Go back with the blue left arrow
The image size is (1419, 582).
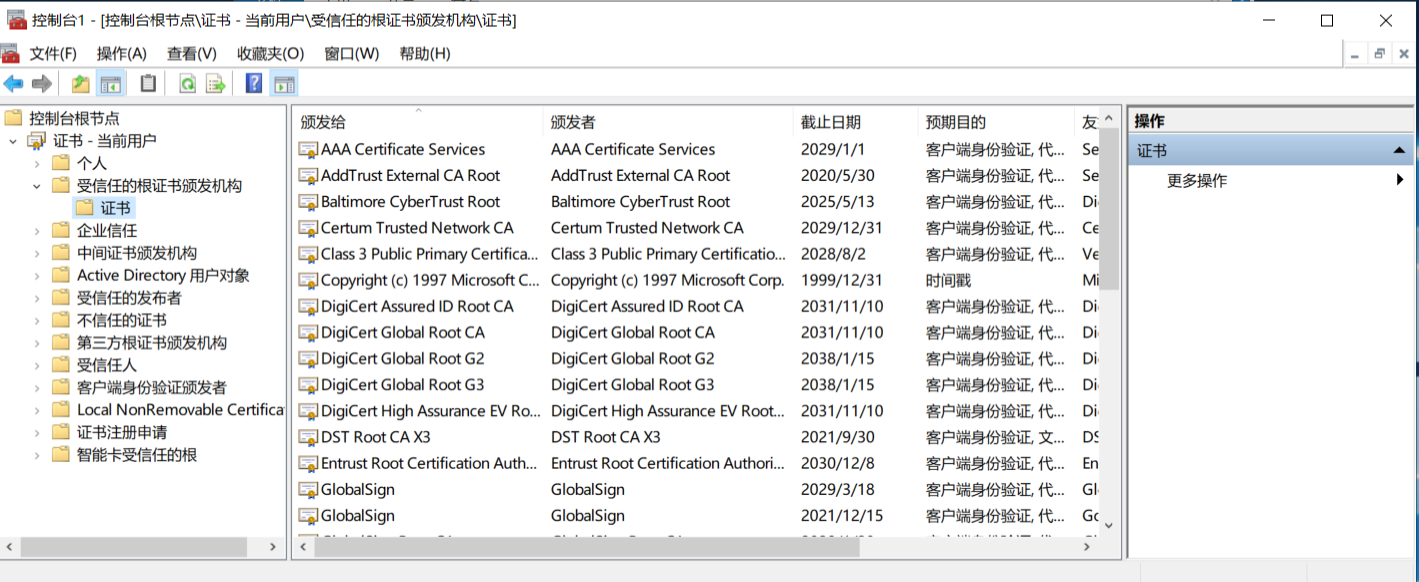pyautogui.click(x=13, y=84)
